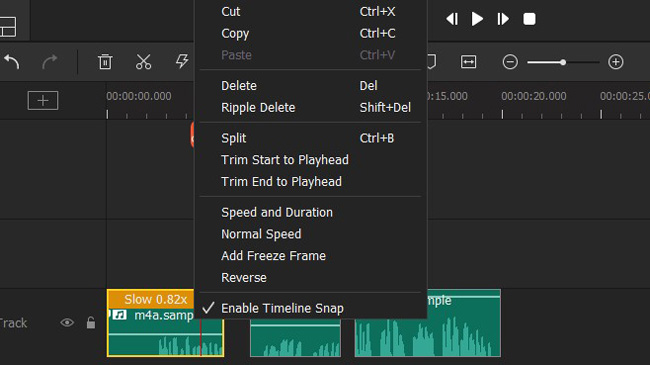
Task: Toggle Enable Timeline Snap option
Action: (311, 308)
